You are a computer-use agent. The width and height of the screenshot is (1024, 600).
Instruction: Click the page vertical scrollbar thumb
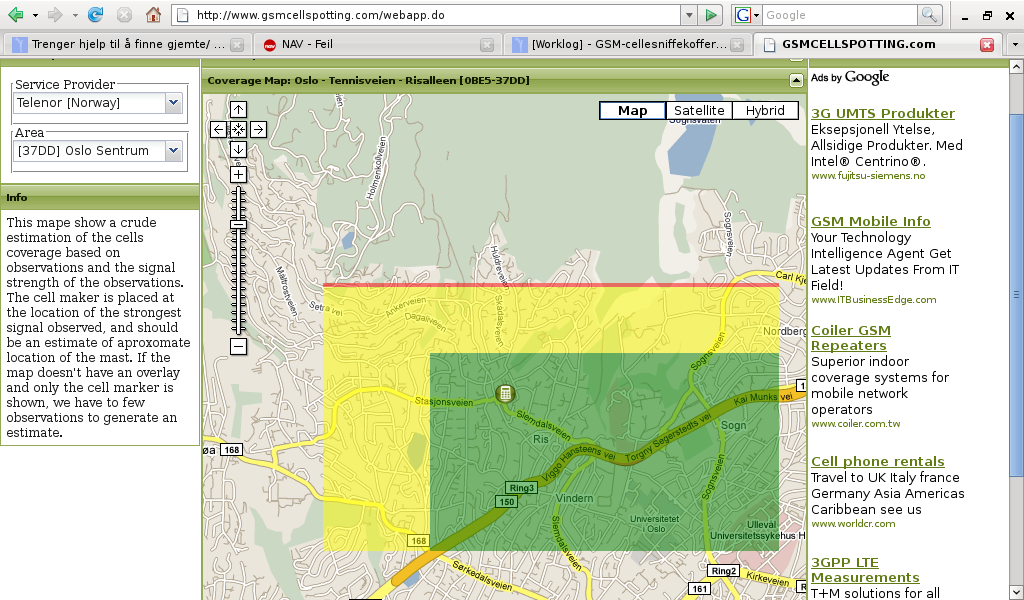(1016, 294)
